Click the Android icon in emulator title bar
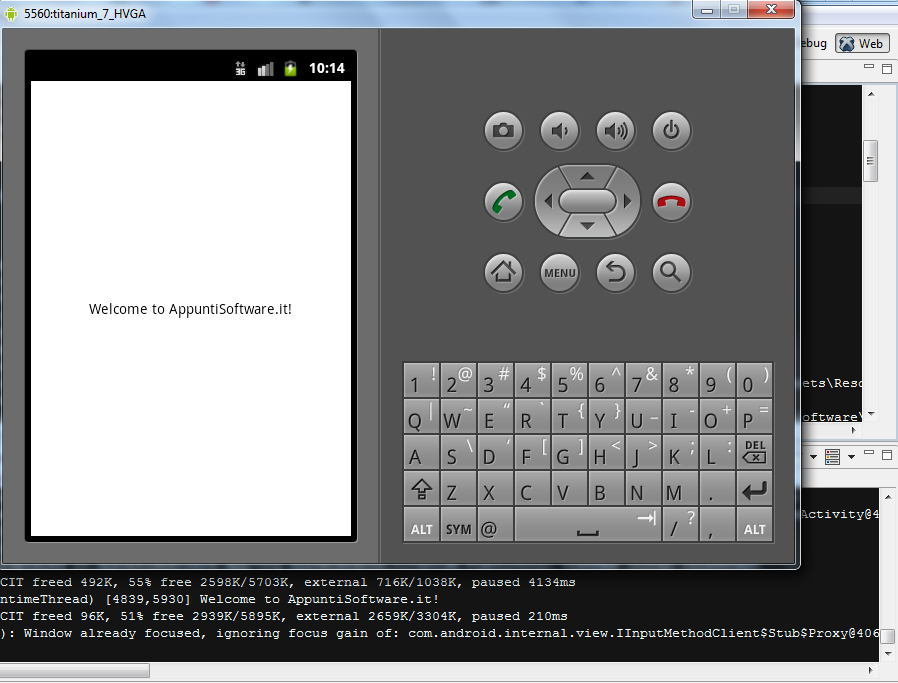Image resolution: width=898 pixels, height=683 pixels. (x=11, y=14)
